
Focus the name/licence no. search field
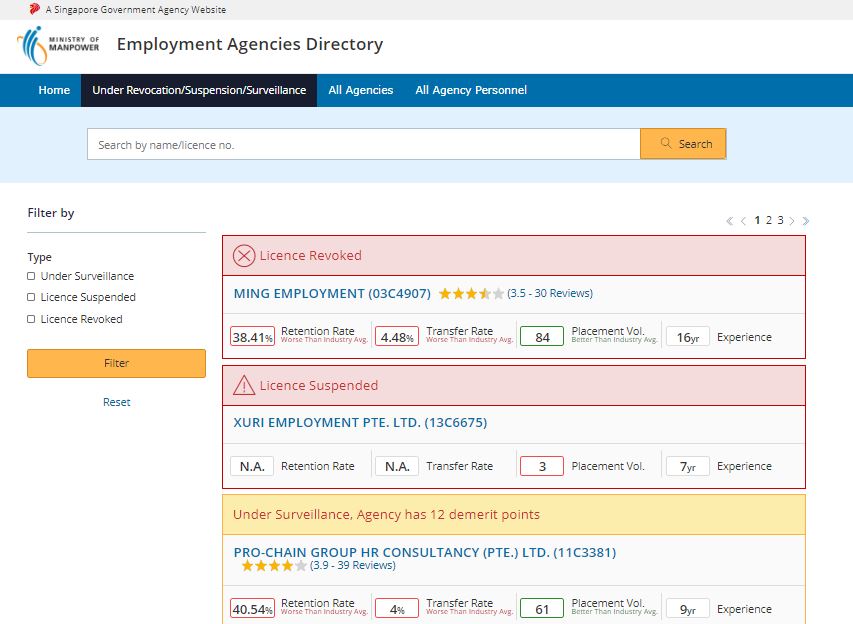pyautogui.click(x=363, y=144)
